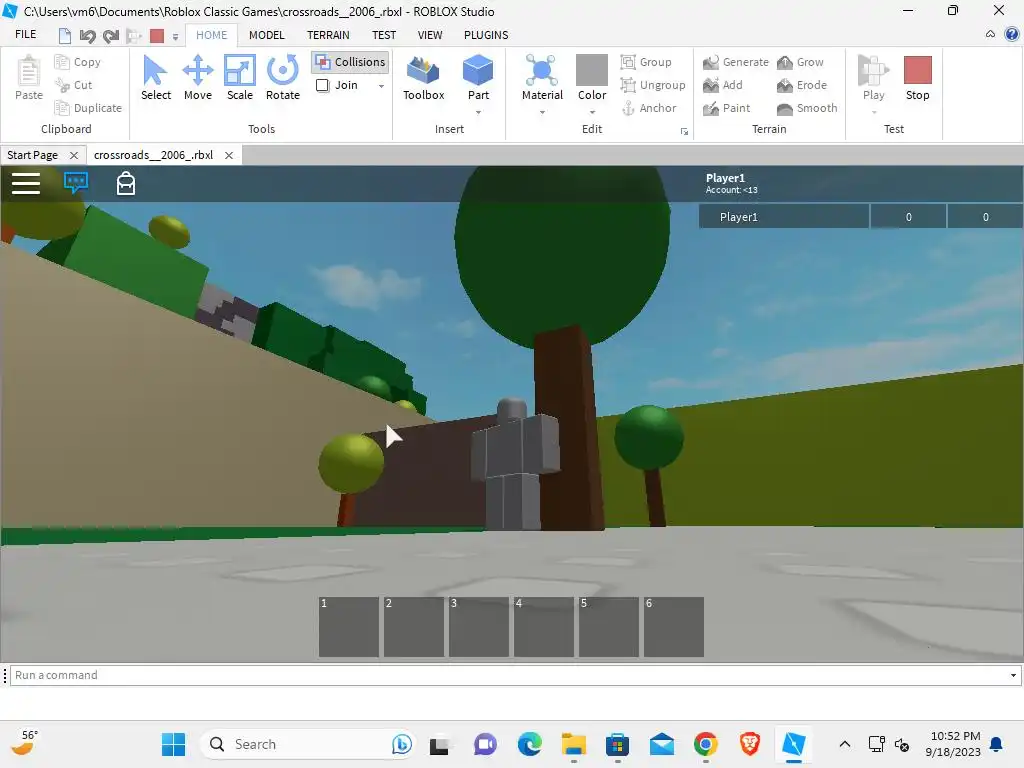
Task: Switch to the MODEL ribbon tab
Action: point(266,35)
